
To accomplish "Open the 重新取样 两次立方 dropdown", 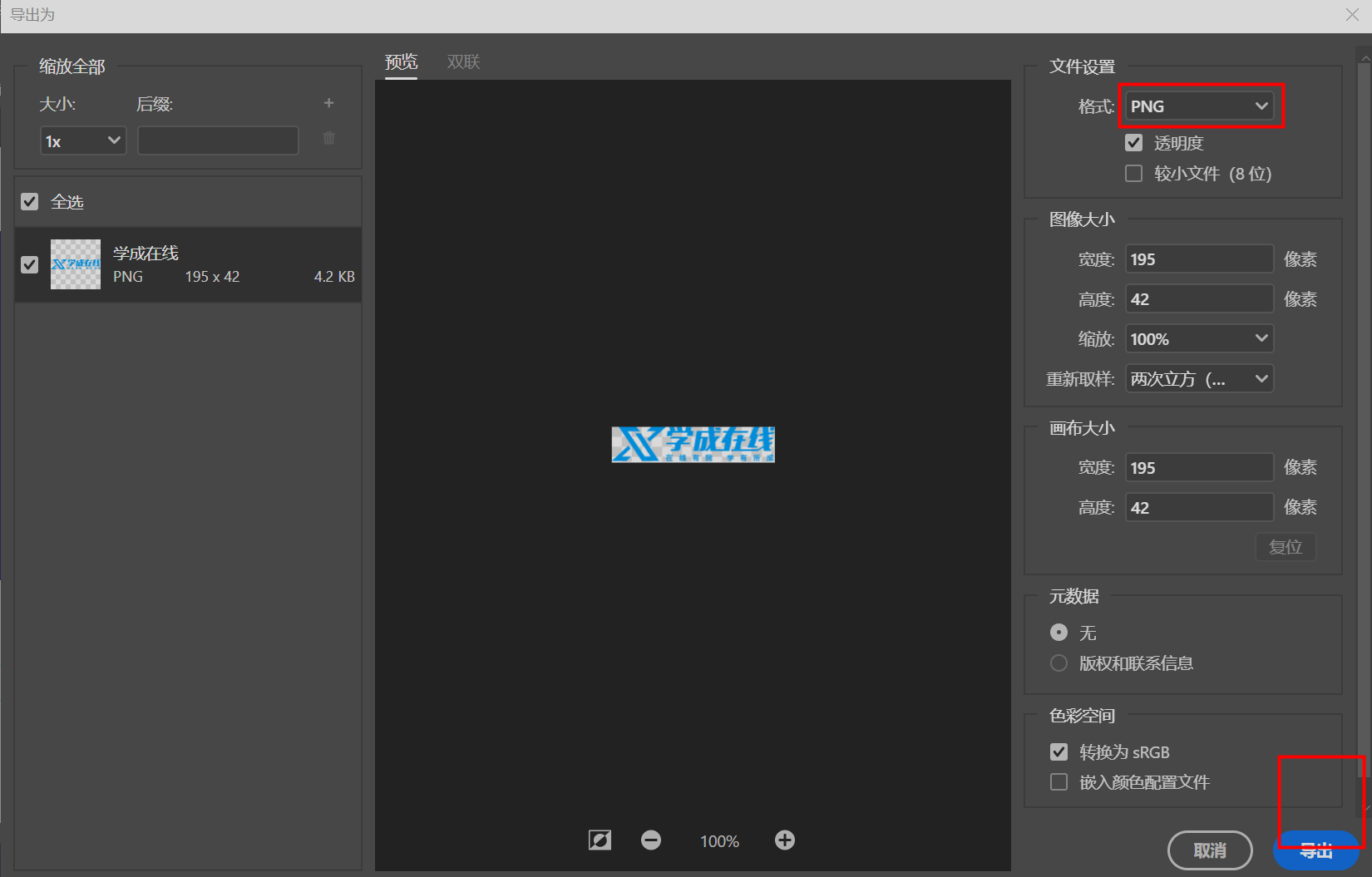I will click(x=1199, y=379).
